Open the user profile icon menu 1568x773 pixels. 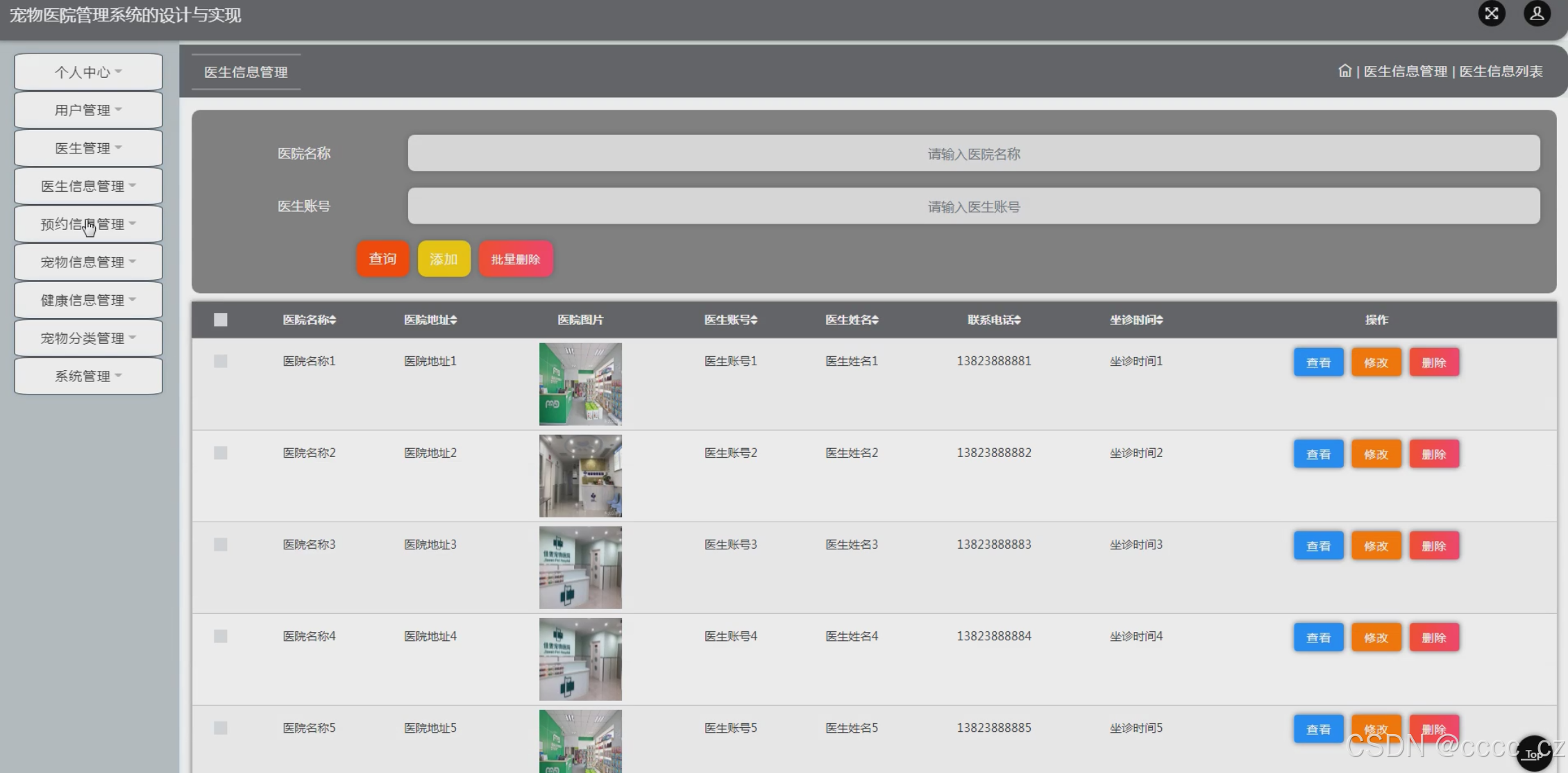click(x=1537, y=14)
